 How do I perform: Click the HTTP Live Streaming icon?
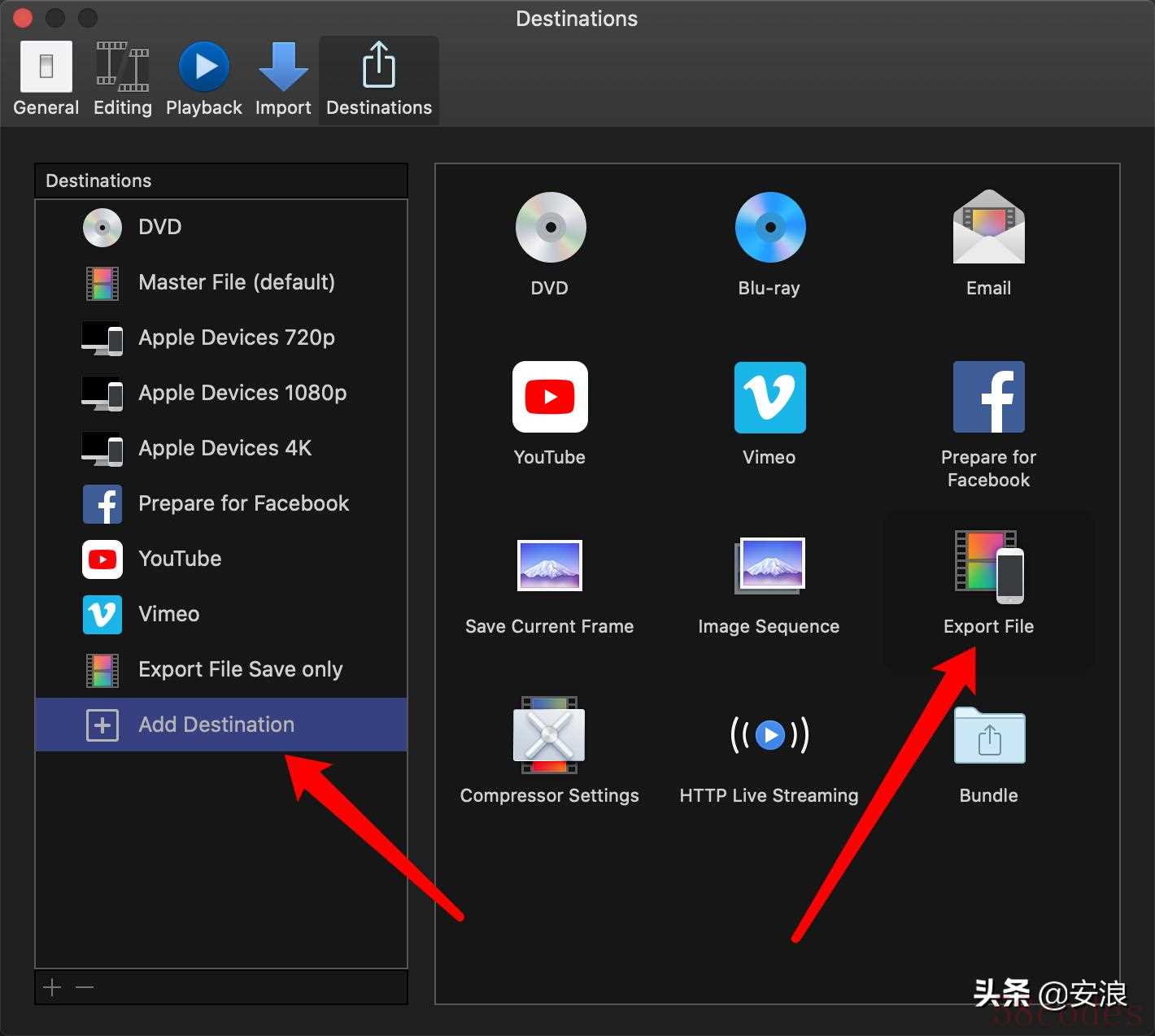click(769, 735)
